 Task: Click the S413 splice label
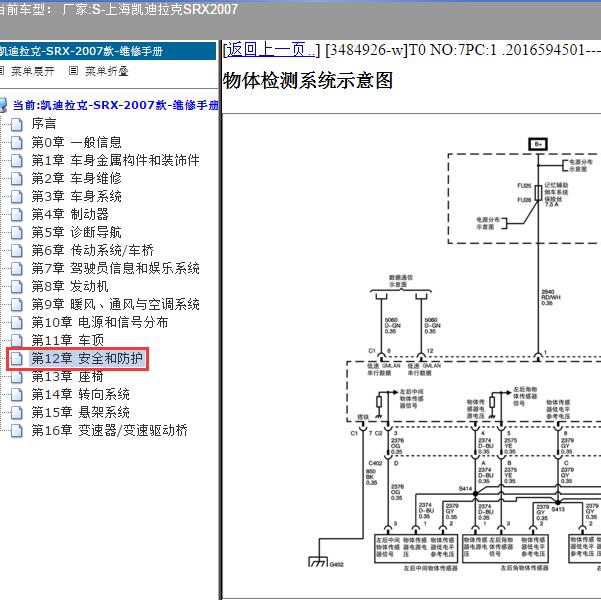pyautogui.click(x=558, y=509)
